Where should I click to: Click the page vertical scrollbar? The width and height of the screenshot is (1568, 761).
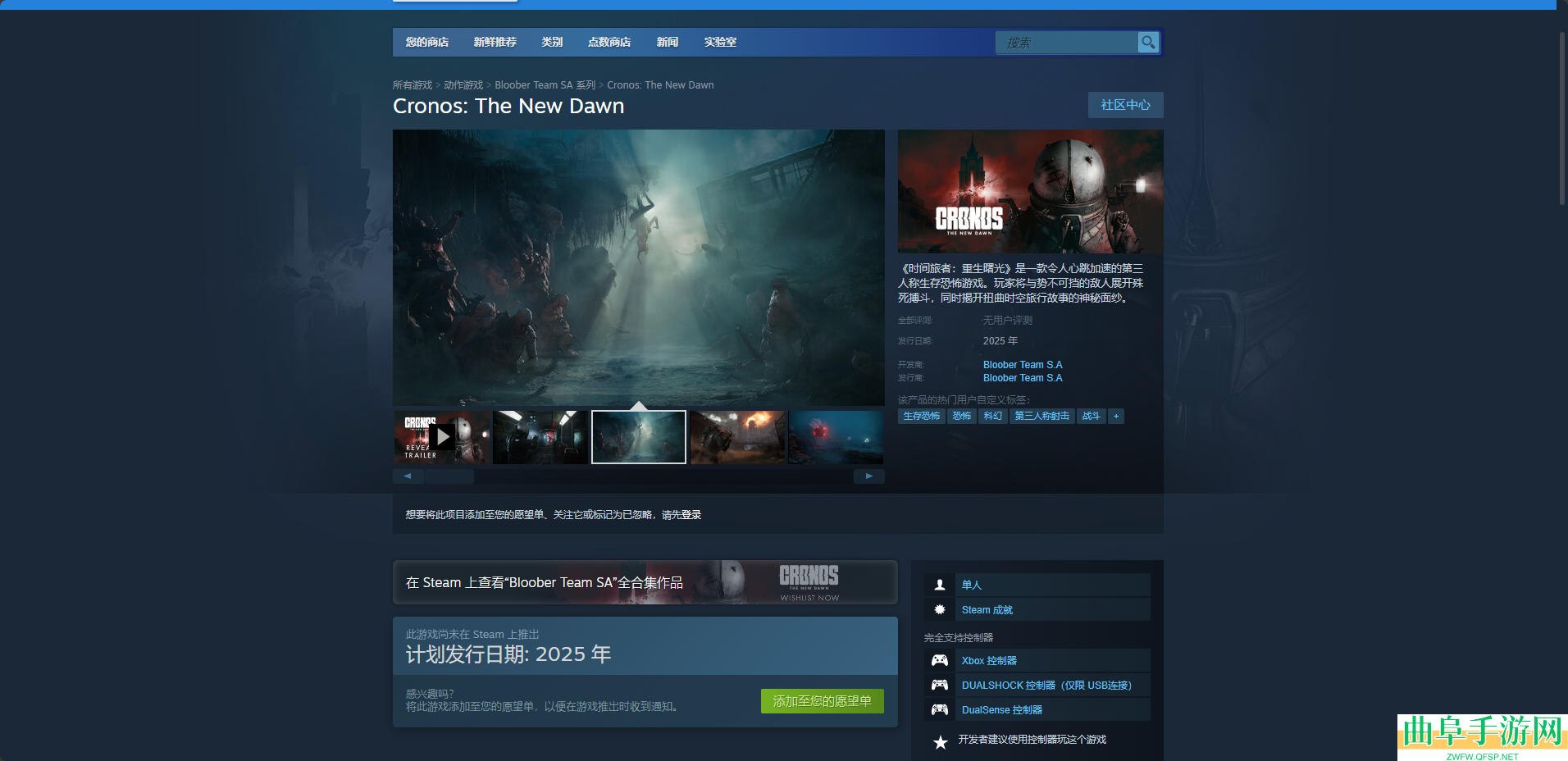(x=1562, y=119)
